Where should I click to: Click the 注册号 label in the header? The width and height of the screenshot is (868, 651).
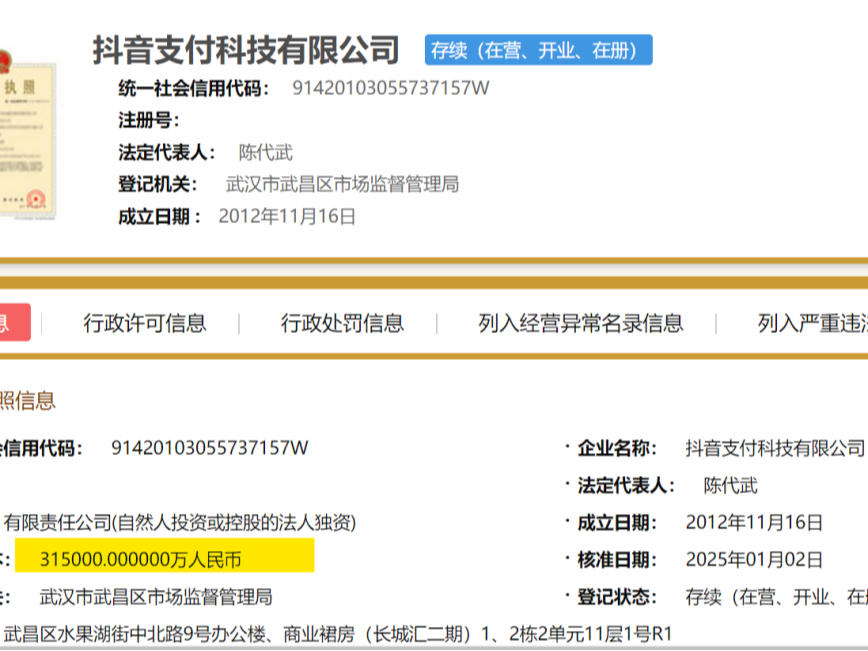[149, 120]
